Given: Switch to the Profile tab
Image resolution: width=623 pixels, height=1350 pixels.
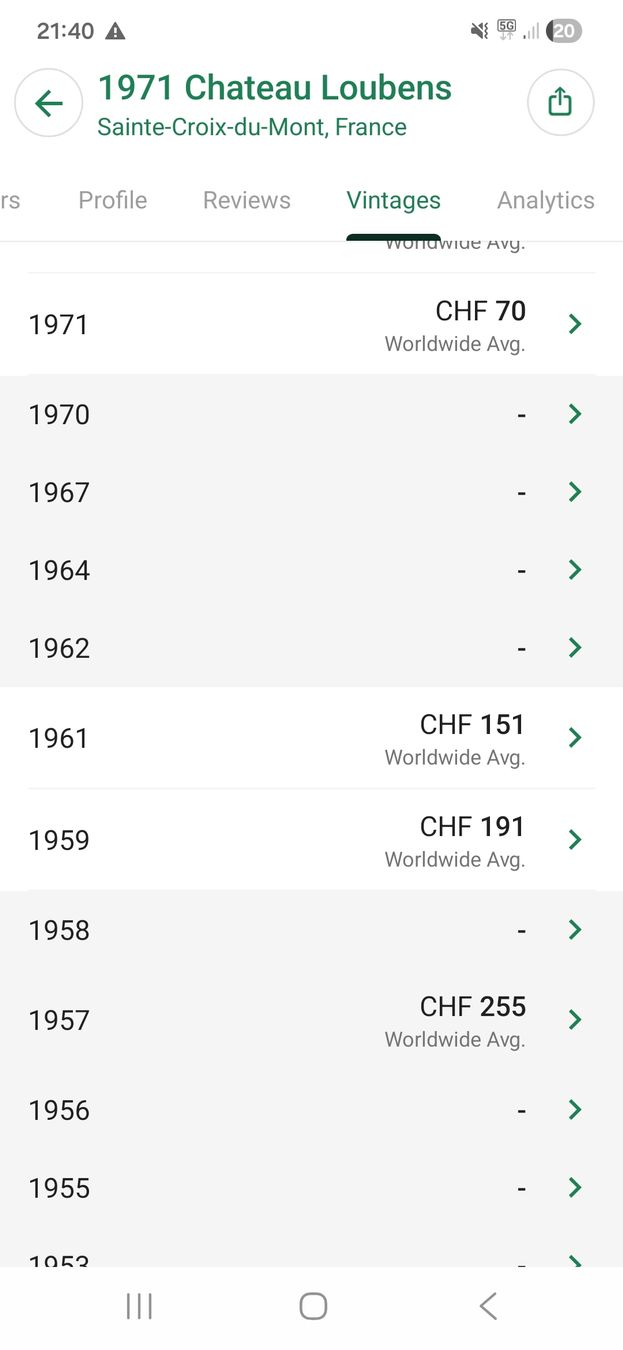Looking at the screenshot, I should pos(113,200).
